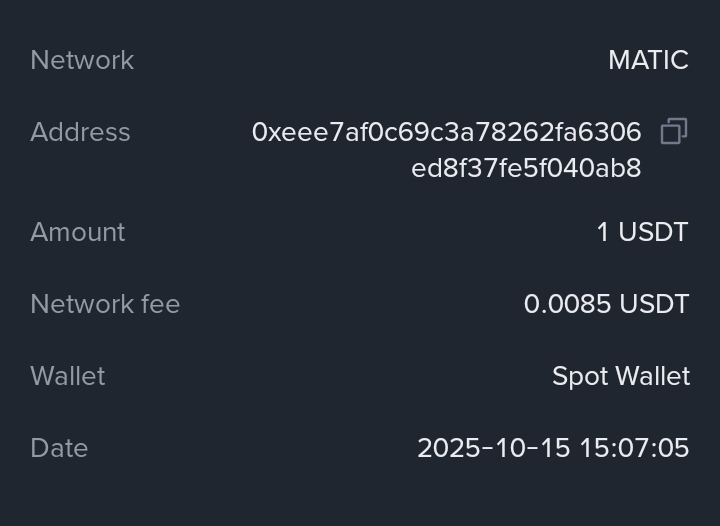Click the "Address" field label
This screenshot has height=526, width=720.
(x=80, y=132)
